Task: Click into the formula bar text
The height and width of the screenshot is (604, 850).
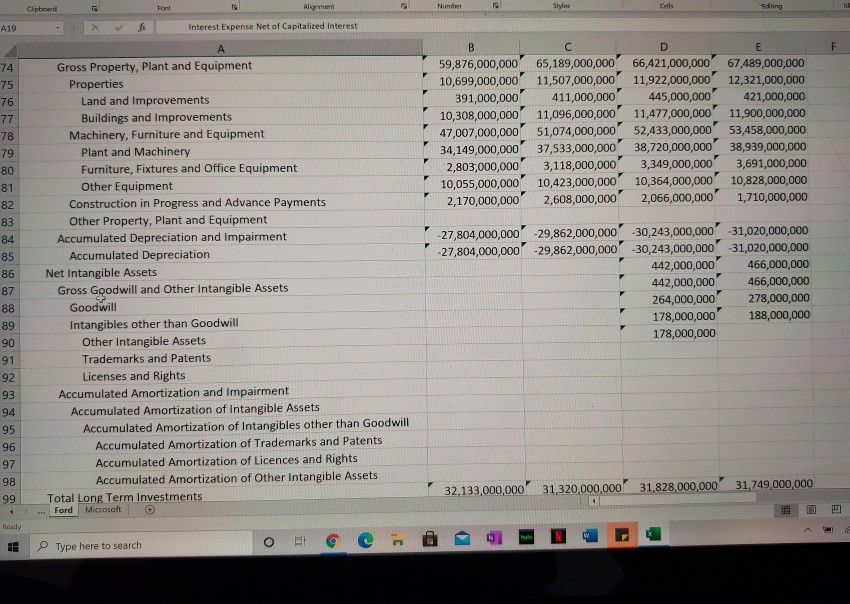Action: coord(273,26)
